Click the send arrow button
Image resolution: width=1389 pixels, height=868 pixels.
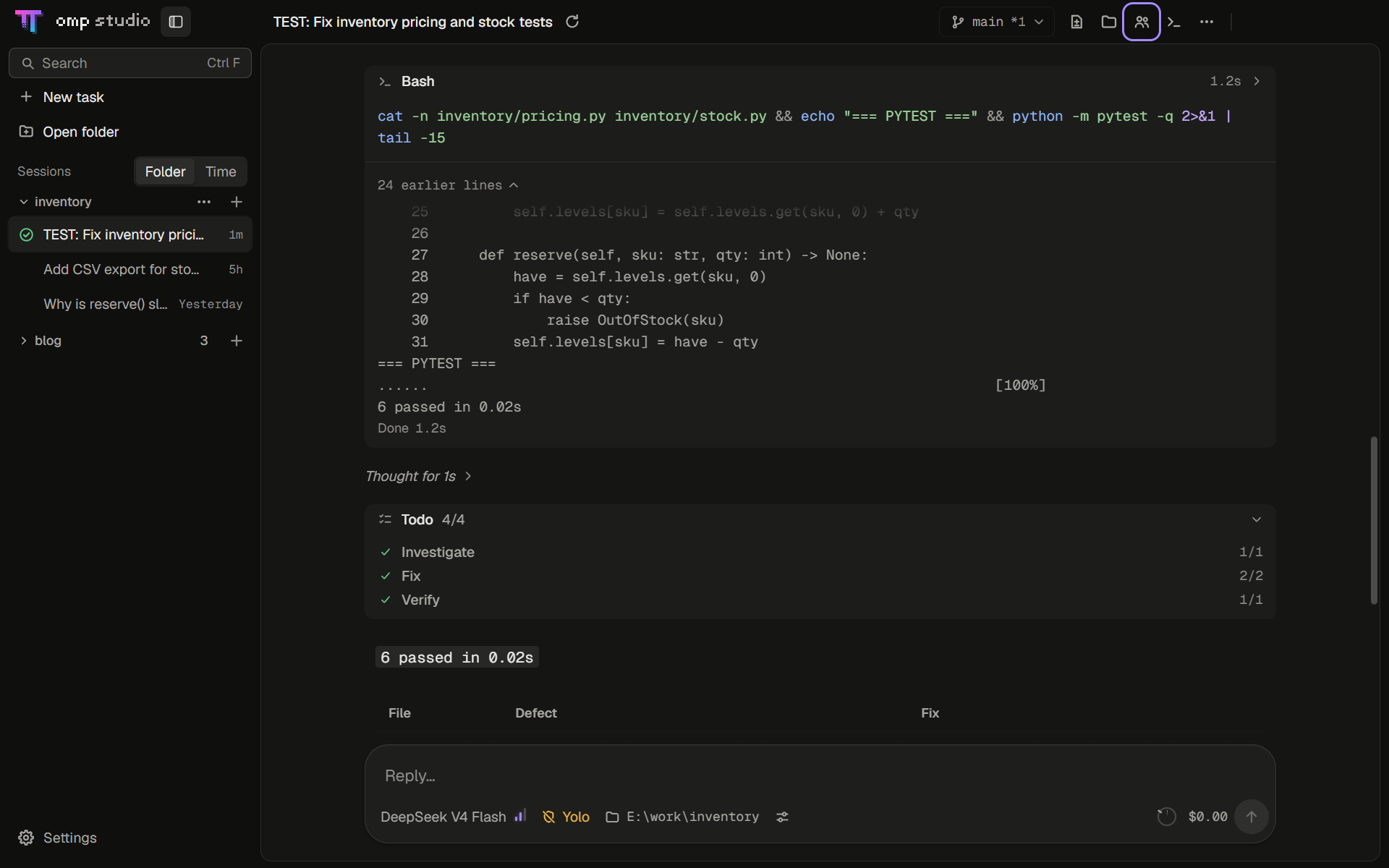click(1252, 817)
